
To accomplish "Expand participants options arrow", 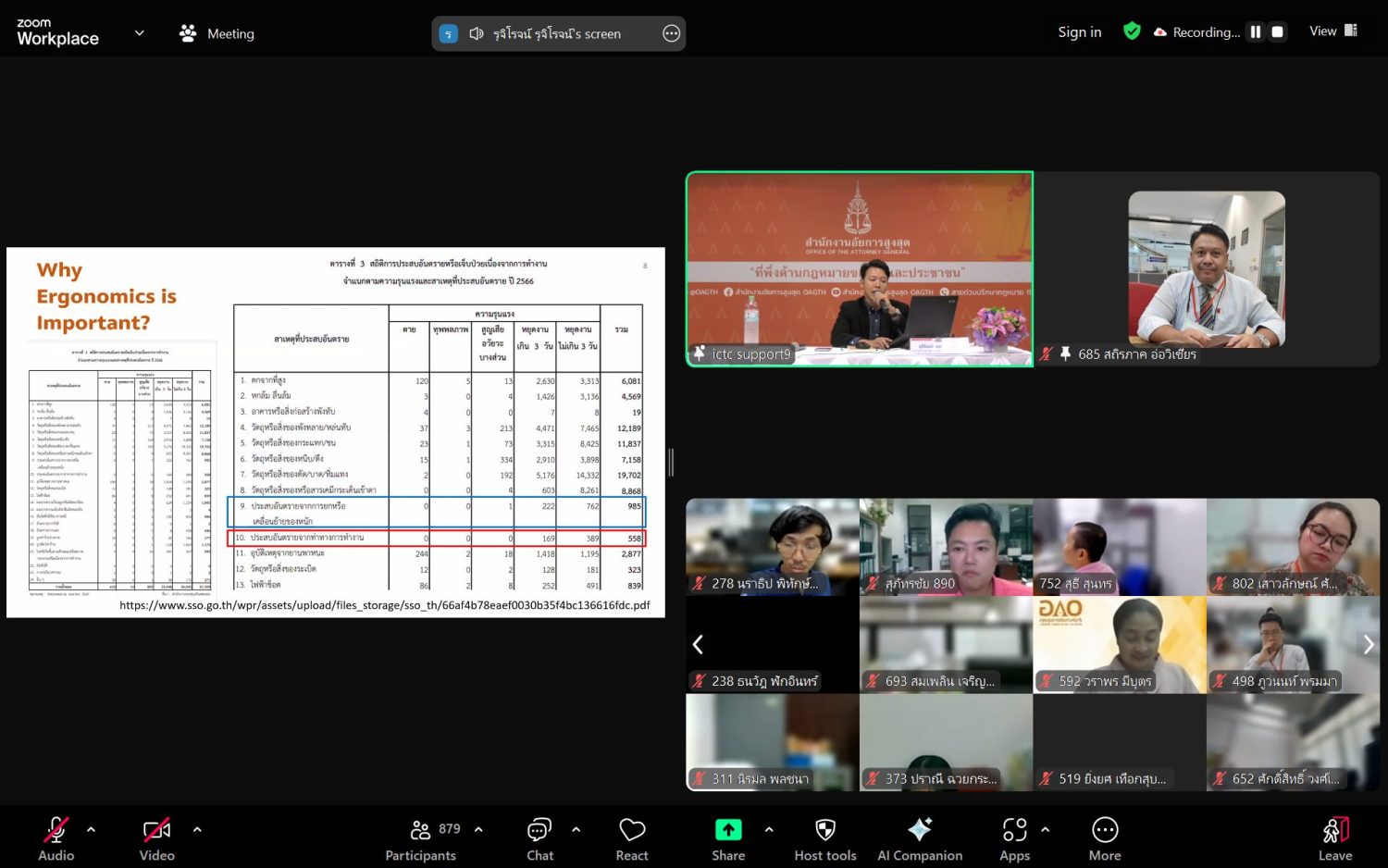I will click(x=478, y=830).
